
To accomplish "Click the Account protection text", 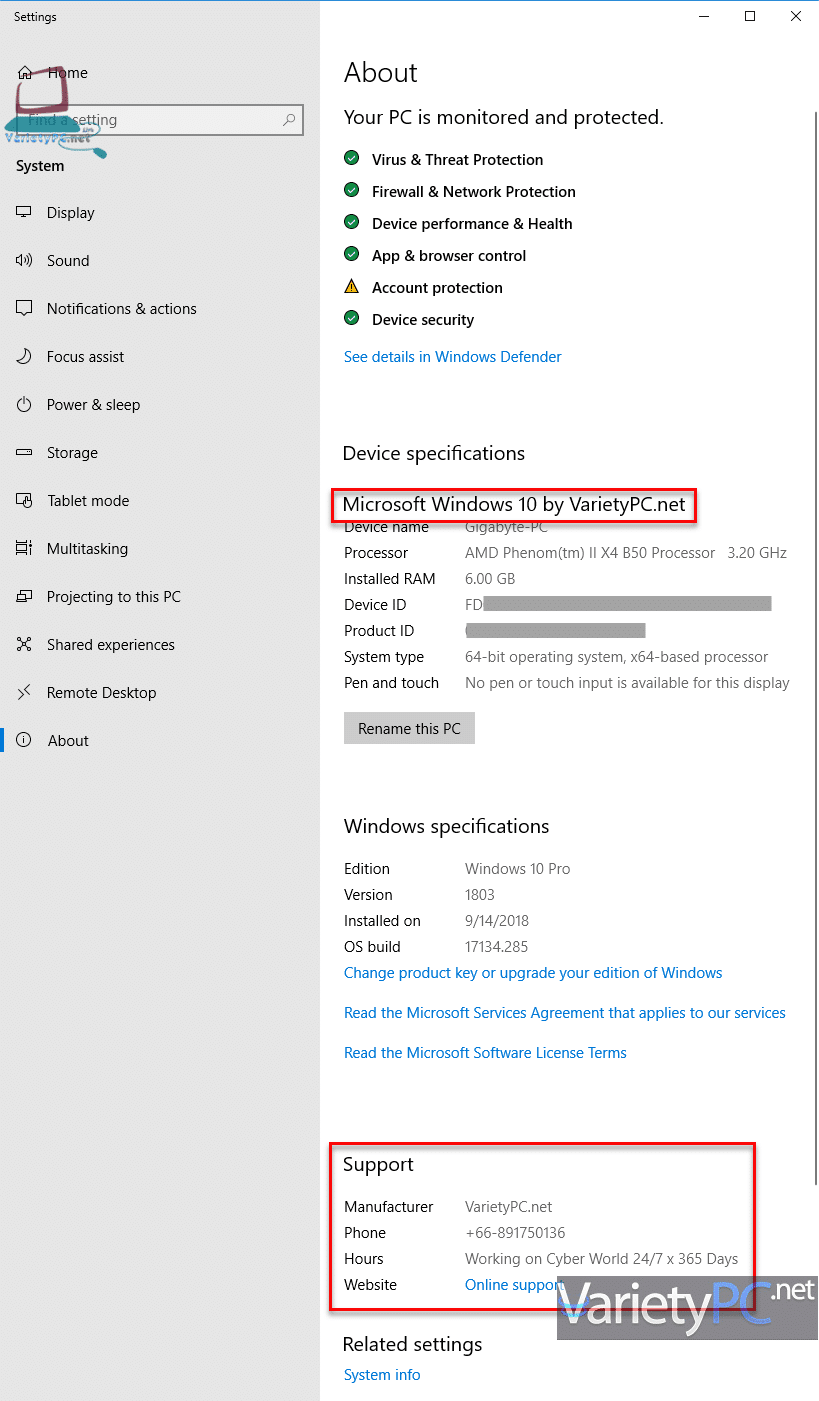I will click(x=437, y=288).
